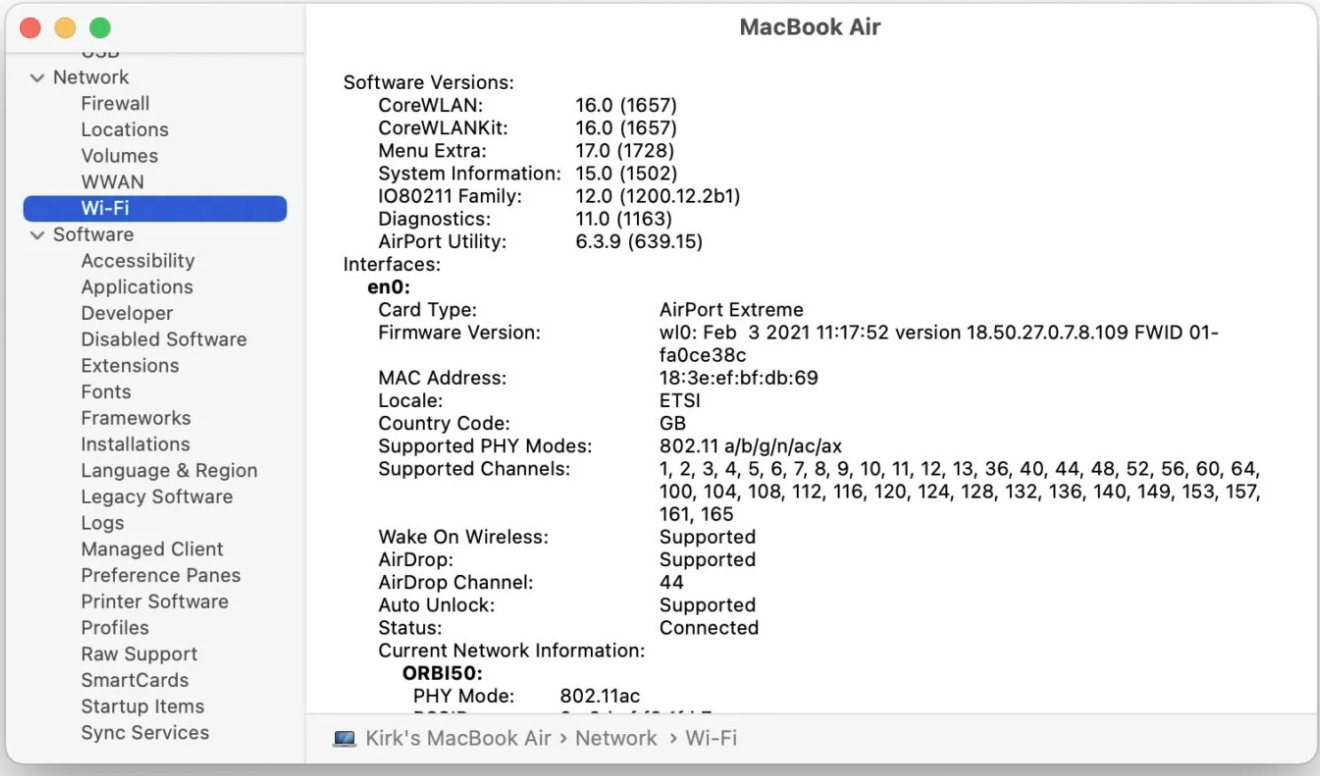Viewport: 1320px width, 776px height.
Task: Choose WWAN in the sidebar
Action: tap(112, 182)
